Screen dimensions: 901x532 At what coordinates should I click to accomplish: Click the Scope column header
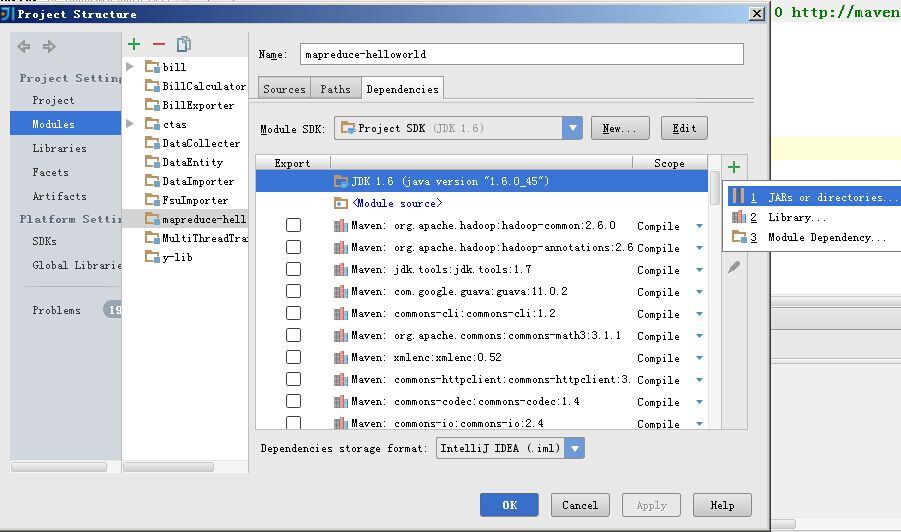click(x=669, y=163)
